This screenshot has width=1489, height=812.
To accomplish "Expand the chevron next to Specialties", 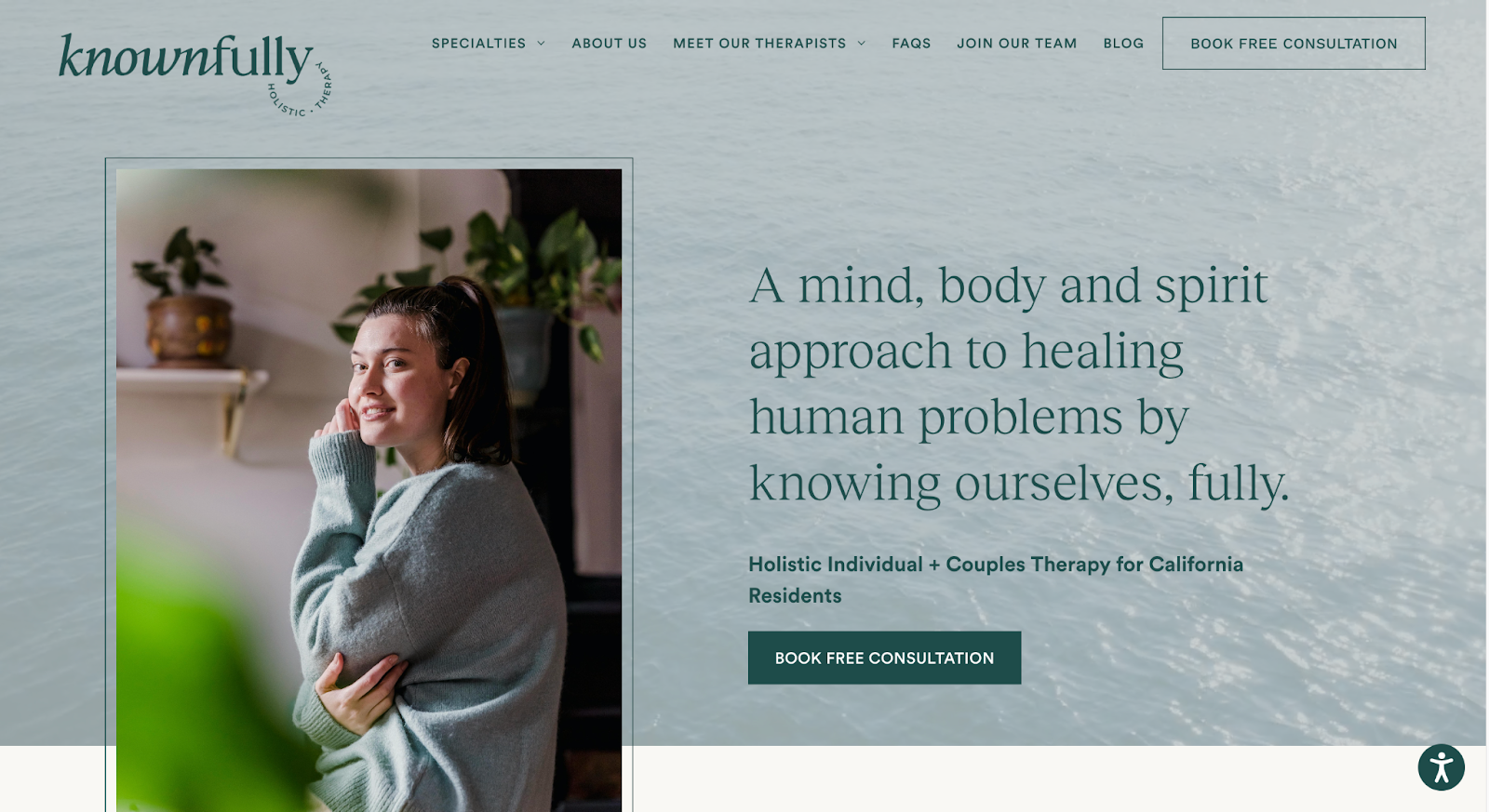I will (x=541, y=44).
